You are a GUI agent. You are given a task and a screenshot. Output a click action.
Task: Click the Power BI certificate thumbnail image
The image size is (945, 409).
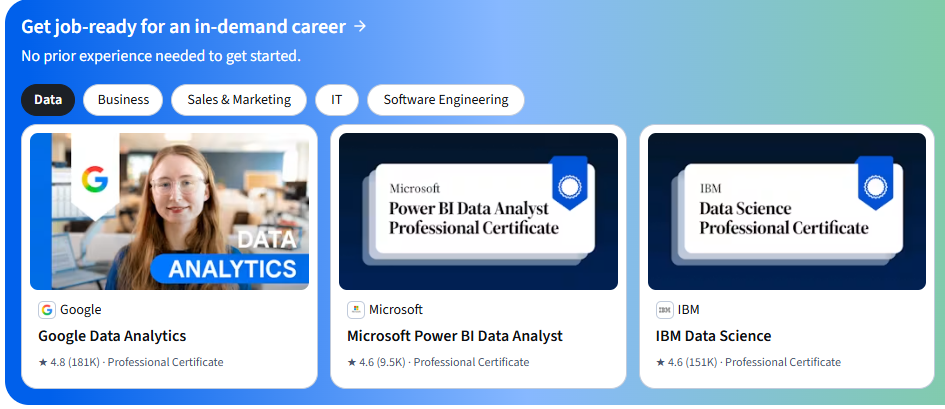point(479,211)
